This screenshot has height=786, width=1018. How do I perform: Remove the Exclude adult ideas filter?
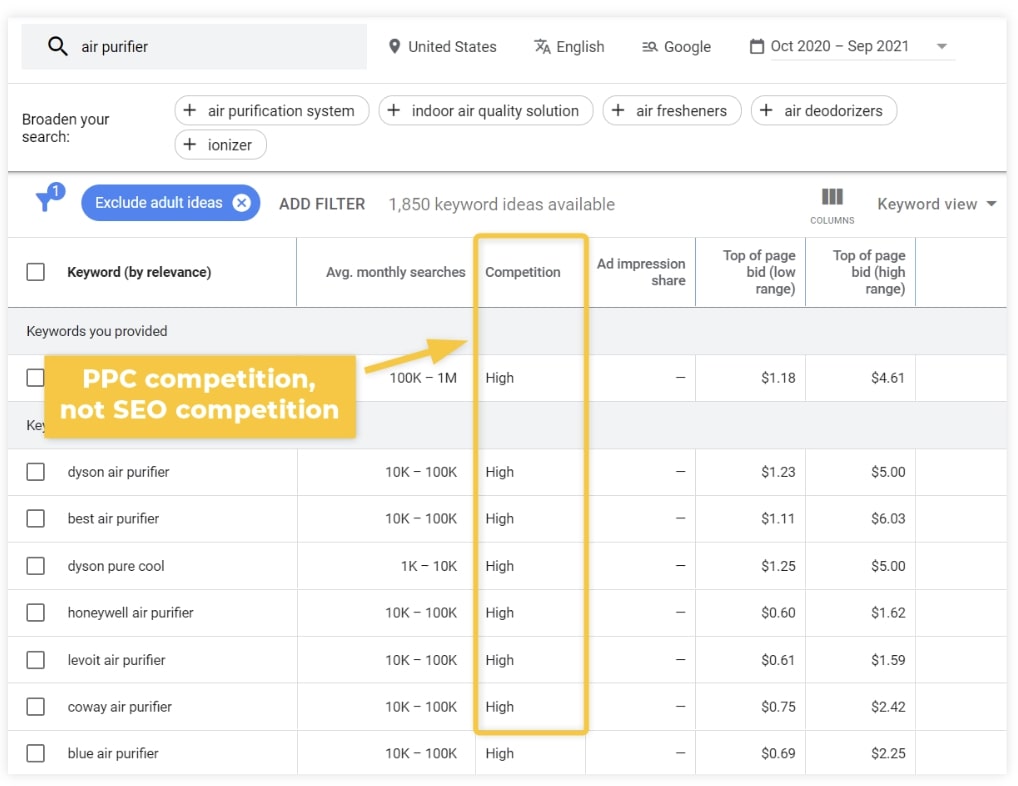pos(242,203)
